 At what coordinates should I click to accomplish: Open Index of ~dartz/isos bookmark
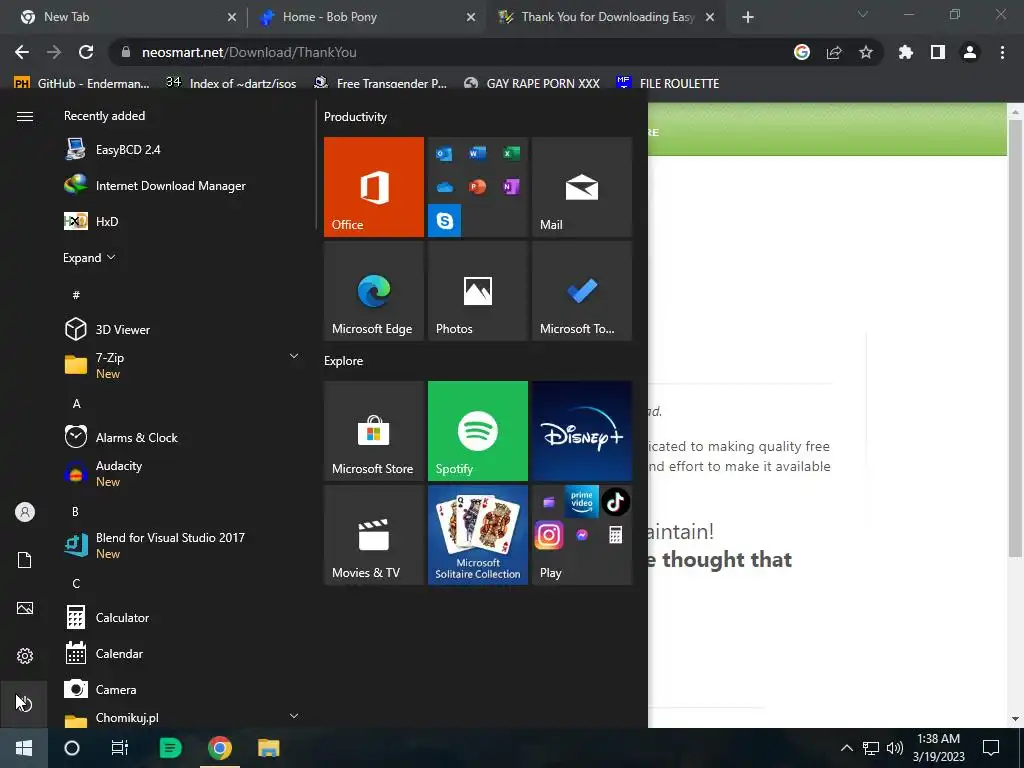point(231,84)
